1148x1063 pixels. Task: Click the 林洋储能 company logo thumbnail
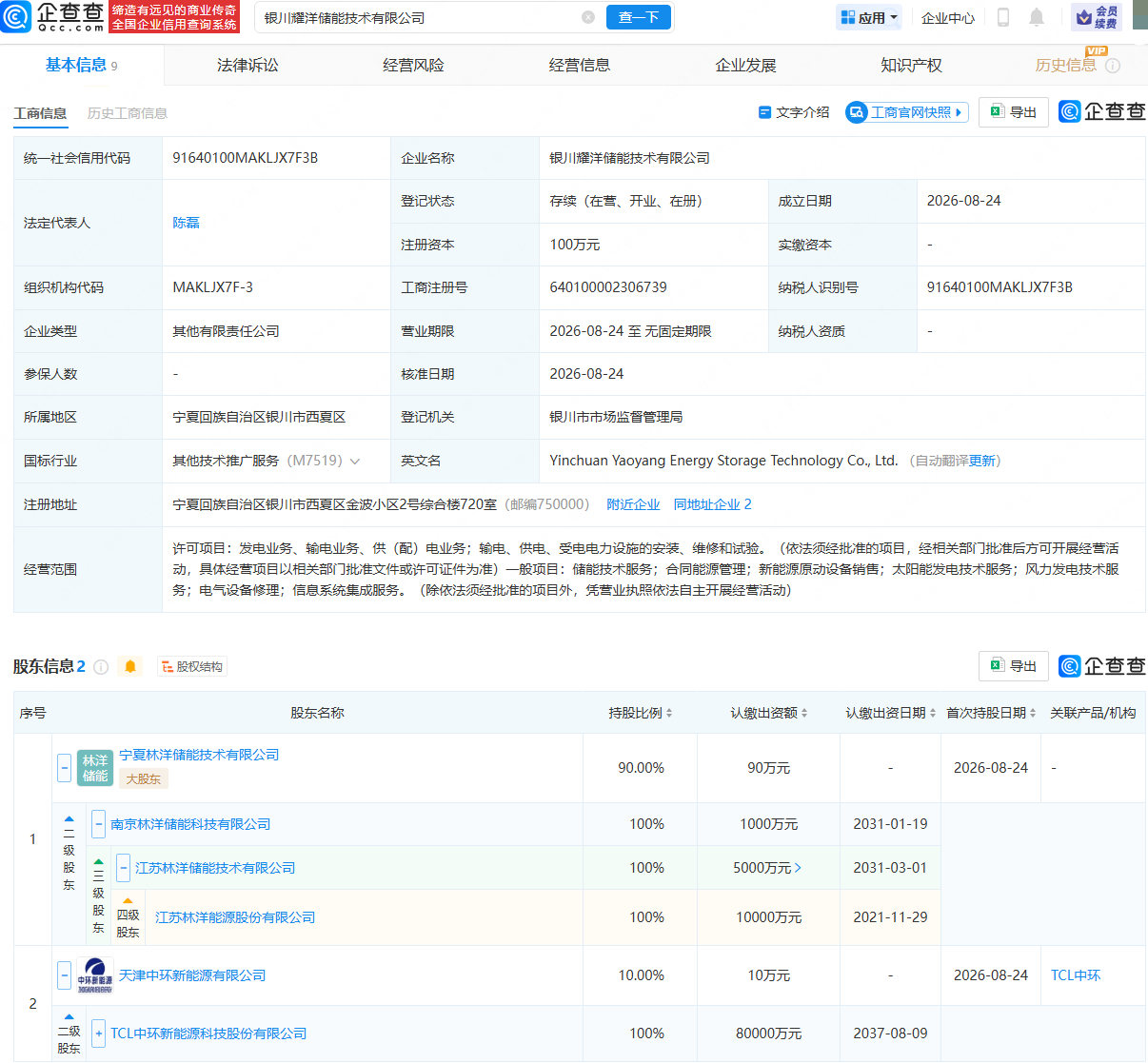tap(95, 768)
